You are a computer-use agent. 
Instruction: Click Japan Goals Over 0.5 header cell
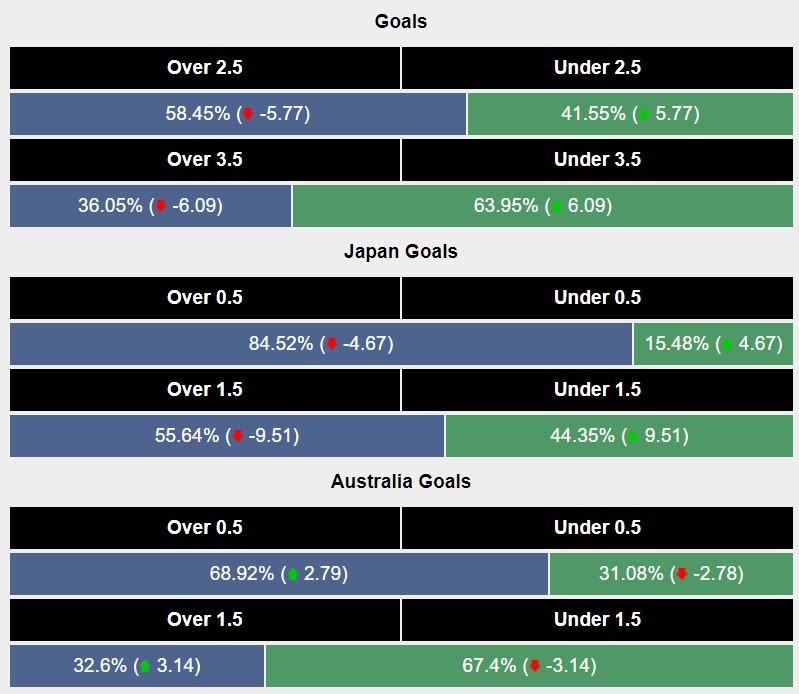pos(205,298)
